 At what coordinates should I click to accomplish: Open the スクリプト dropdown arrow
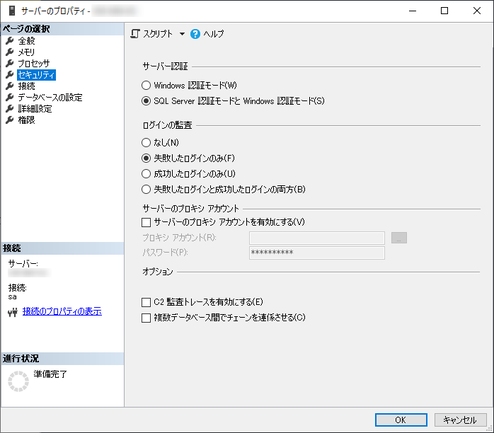click(x=182, y=34)
